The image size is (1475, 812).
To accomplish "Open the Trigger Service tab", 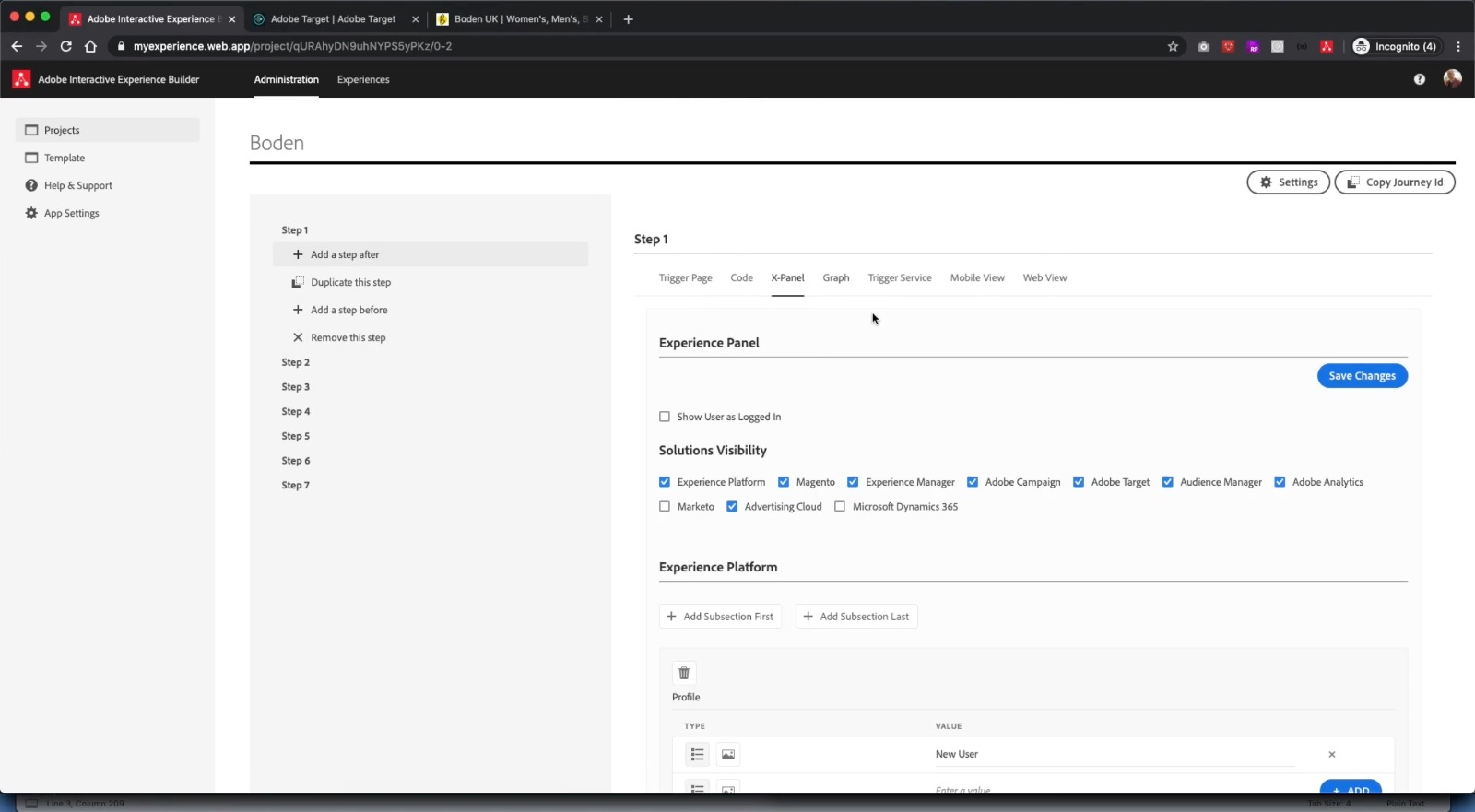I will 900,277.
